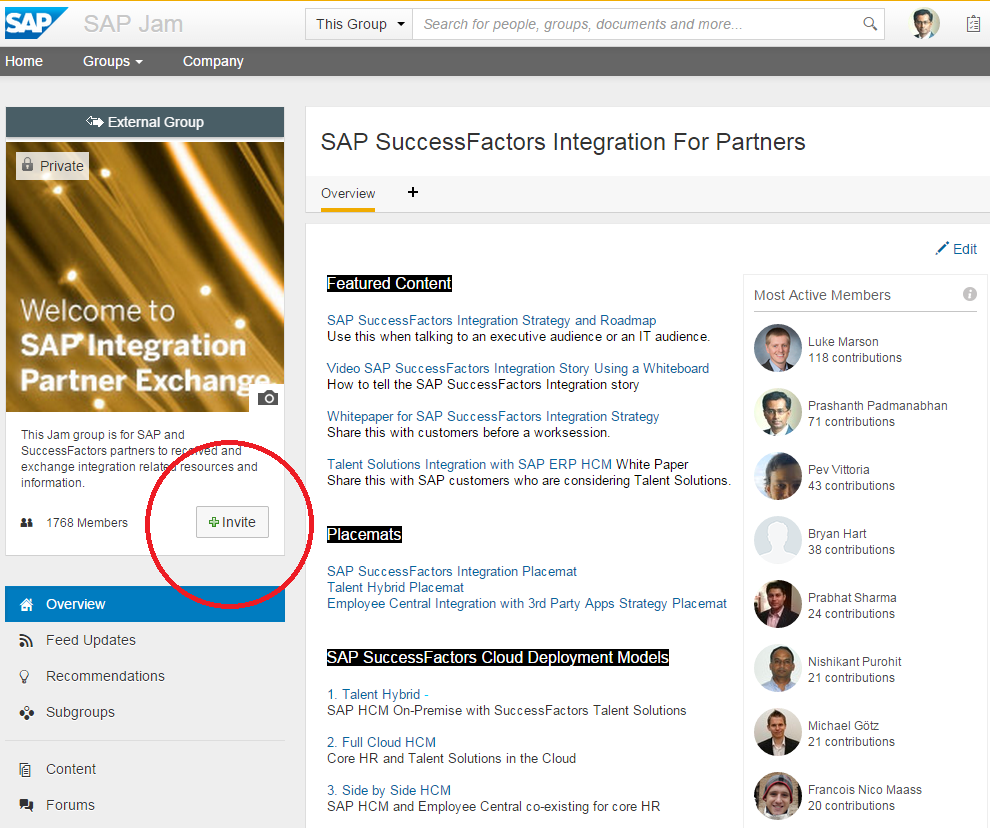990x829 pixels.
Task: Click the search magnifier icon
Action: pyautogui.click(x=869, y=22)
